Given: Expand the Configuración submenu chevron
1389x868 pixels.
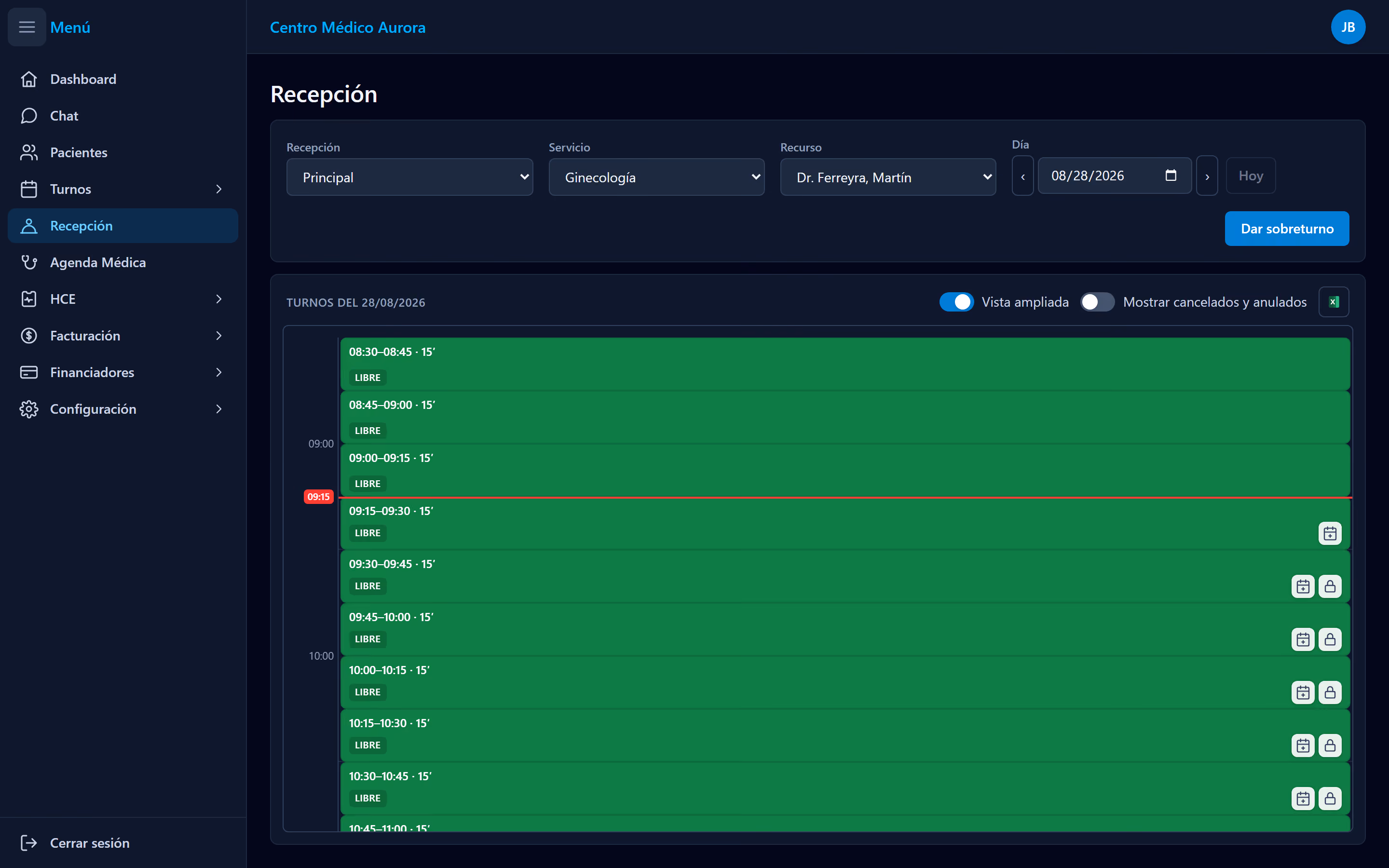Looking at the screenshot, I should pos(218,409).
